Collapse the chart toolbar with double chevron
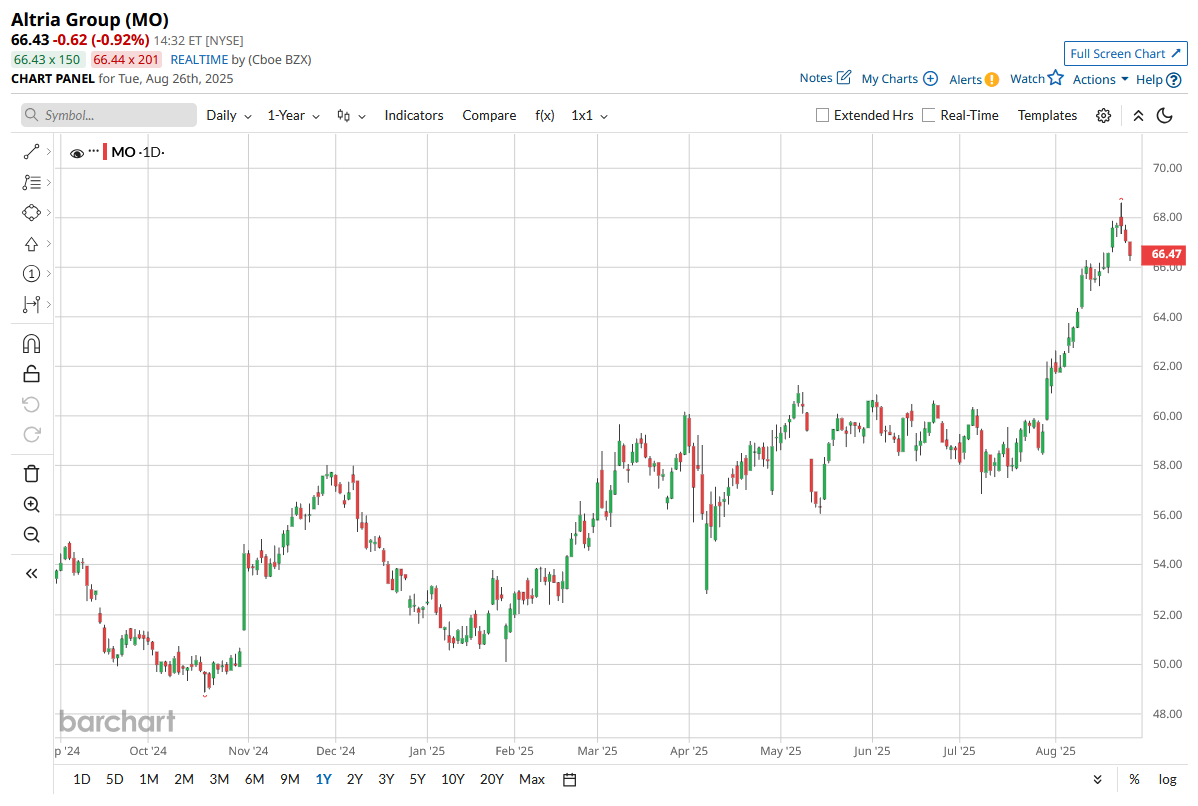The image size is (1198, 806). 1138,115
